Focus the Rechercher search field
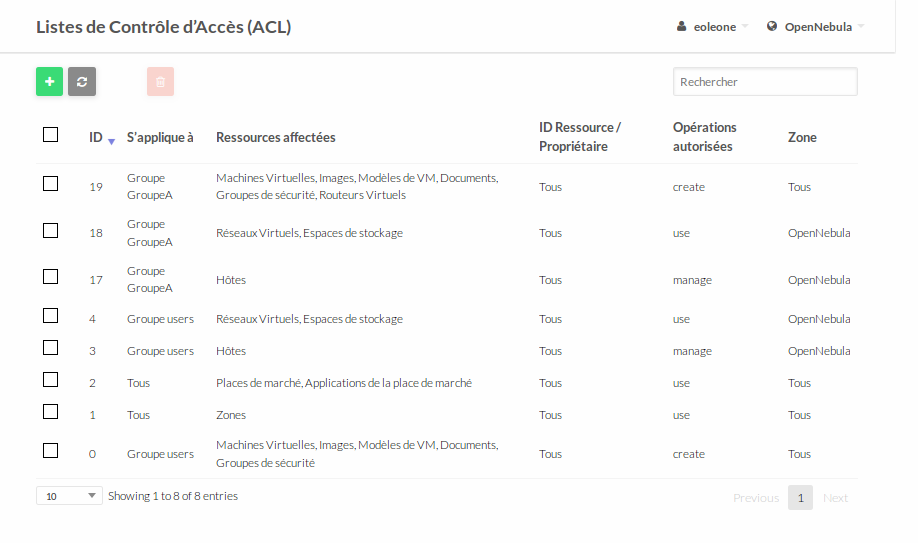Screen dimensions: 918x543 click(765, 81)
